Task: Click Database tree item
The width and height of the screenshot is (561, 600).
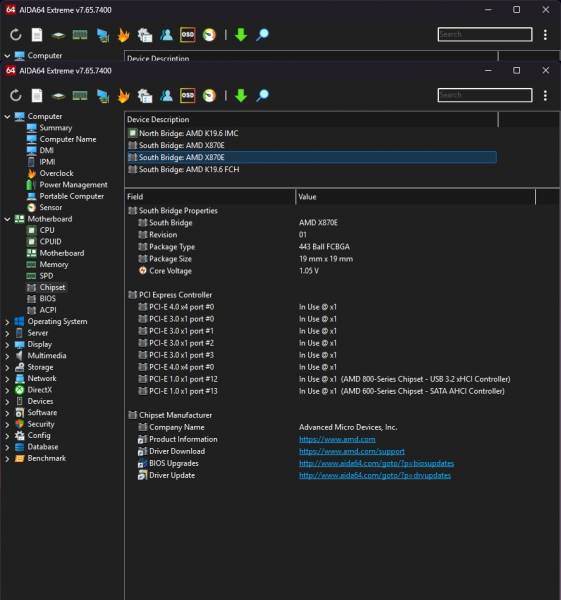Action: pos(43,447)
